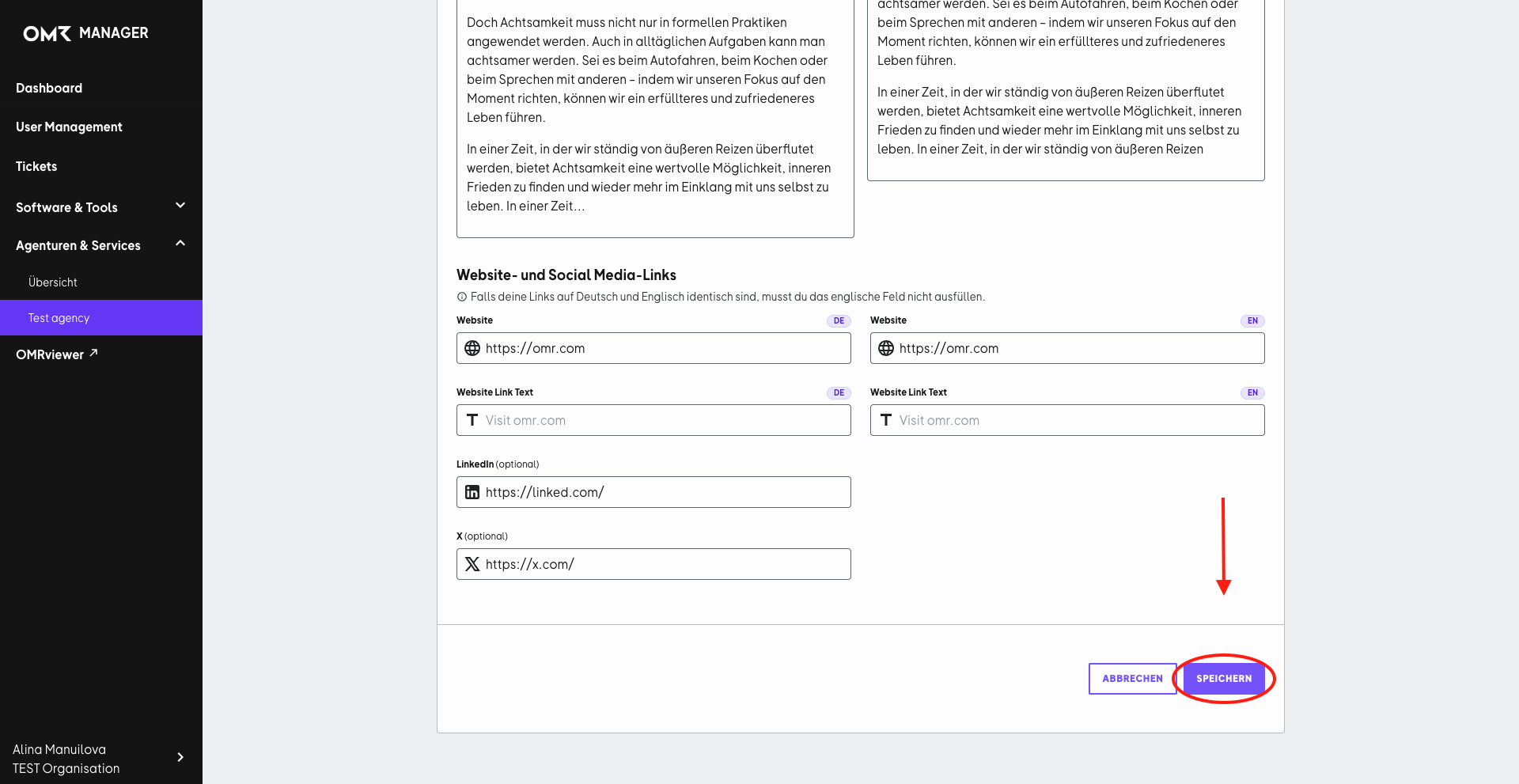Focus the LinkedIn URL input field
Image resolution: width=1519 pixels, height=784 pixels.
tap(653, 492)
